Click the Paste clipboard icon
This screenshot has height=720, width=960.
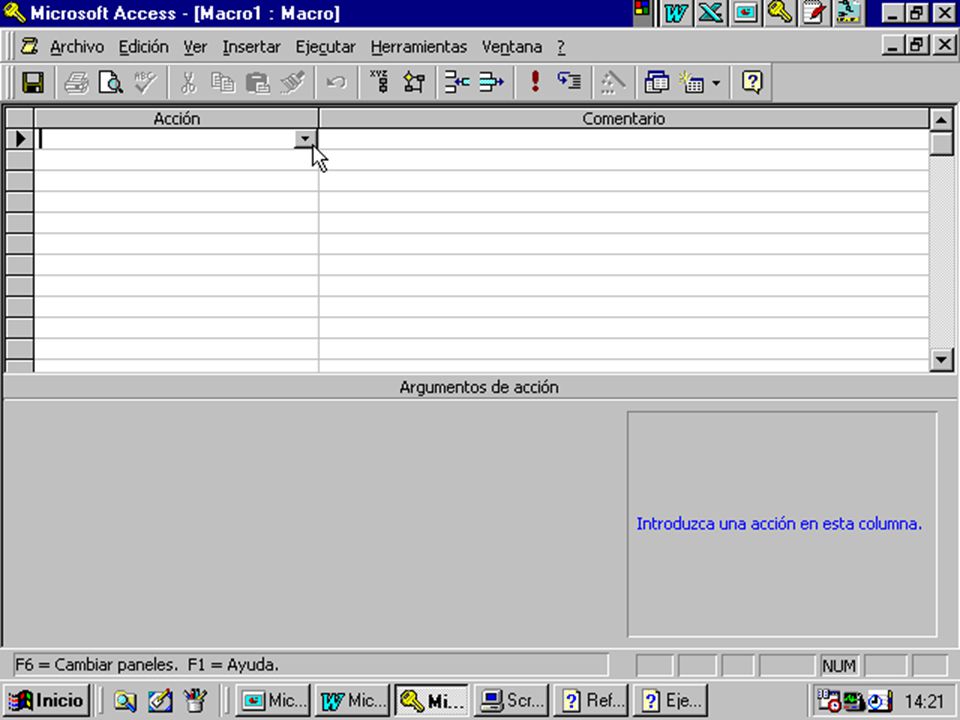tap(258, 82)
